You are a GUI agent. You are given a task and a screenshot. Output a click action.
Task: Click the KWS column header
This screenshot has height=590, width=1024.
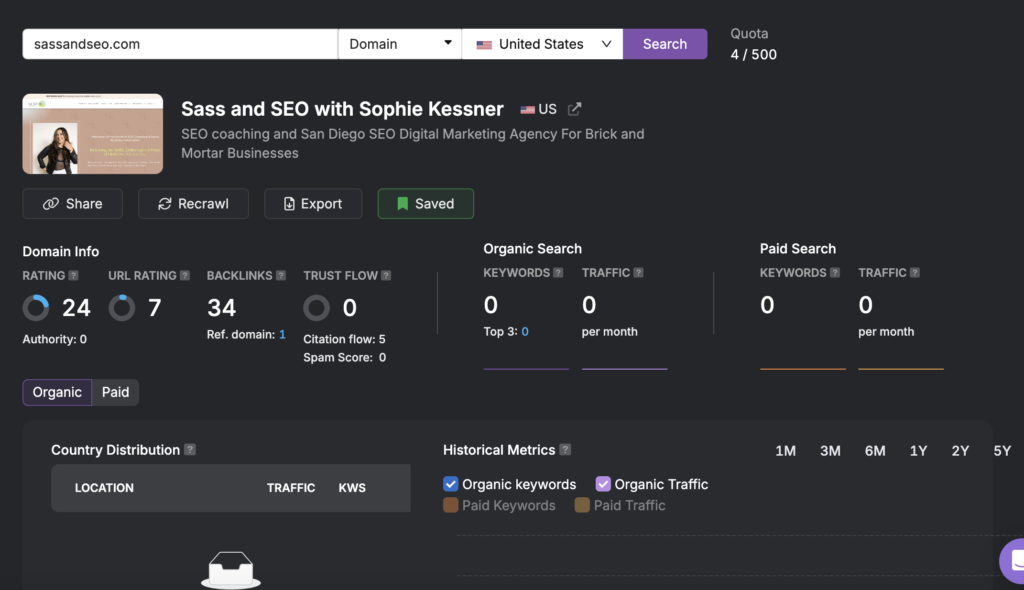[352, 488]
